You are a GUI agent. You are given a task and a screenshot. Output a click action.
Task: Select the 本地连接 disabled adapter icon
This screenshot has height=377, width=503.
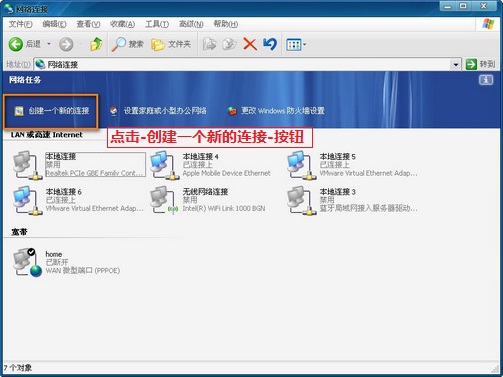(27, 165)
